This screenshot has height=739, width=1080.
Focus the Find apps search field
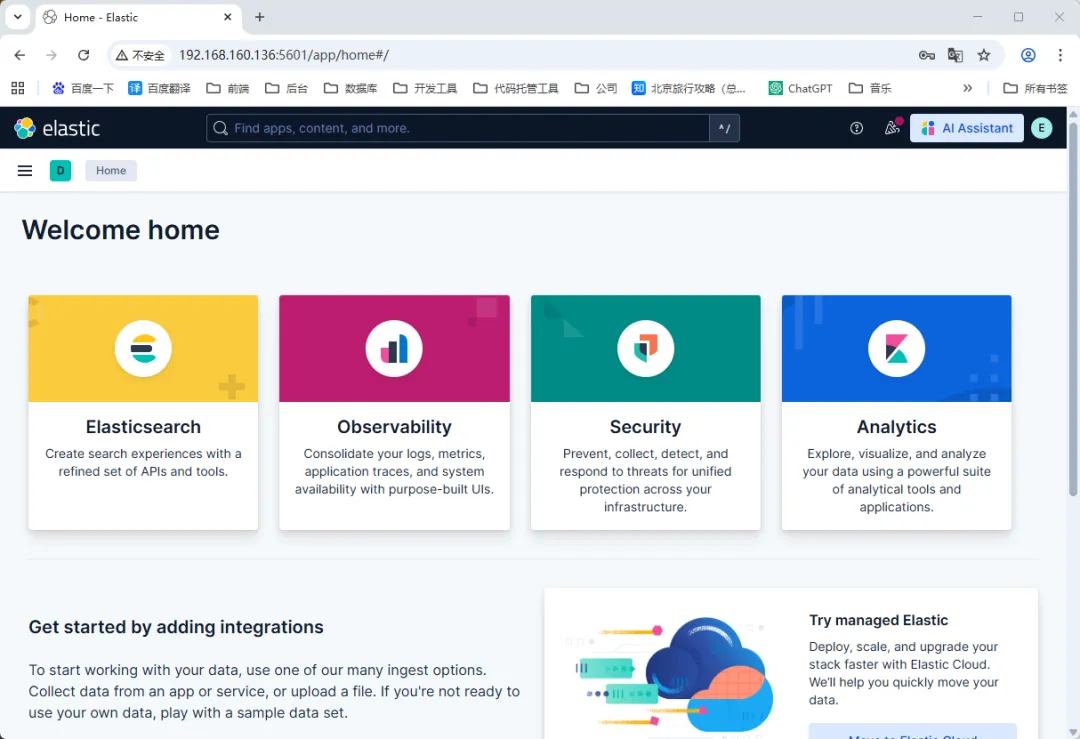[458, 128]
